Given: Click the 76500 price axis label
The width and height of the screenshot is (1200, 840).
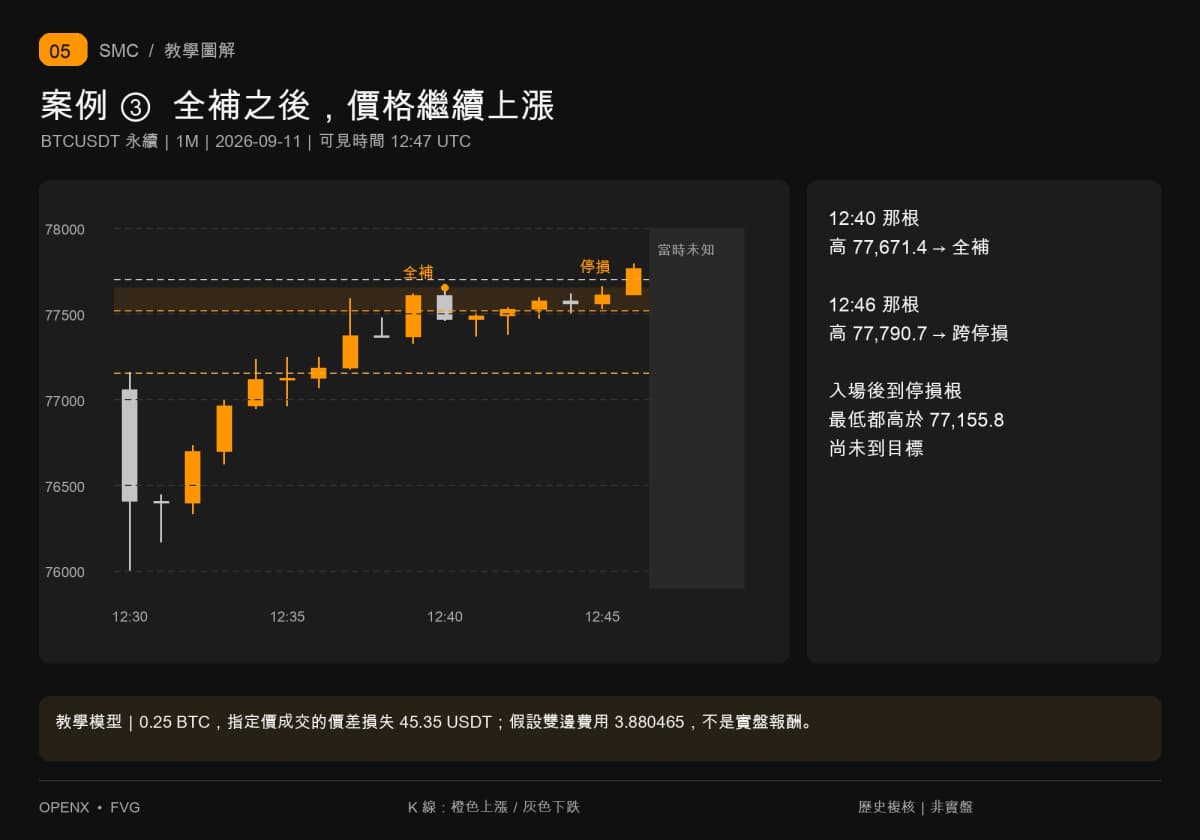Looking at the screenshot, I should (65, 487).
